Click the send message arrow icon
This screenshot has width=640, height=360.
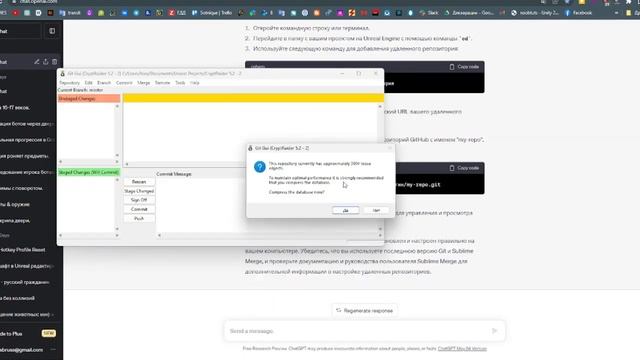pyautogui.click(x=494, y=331)
